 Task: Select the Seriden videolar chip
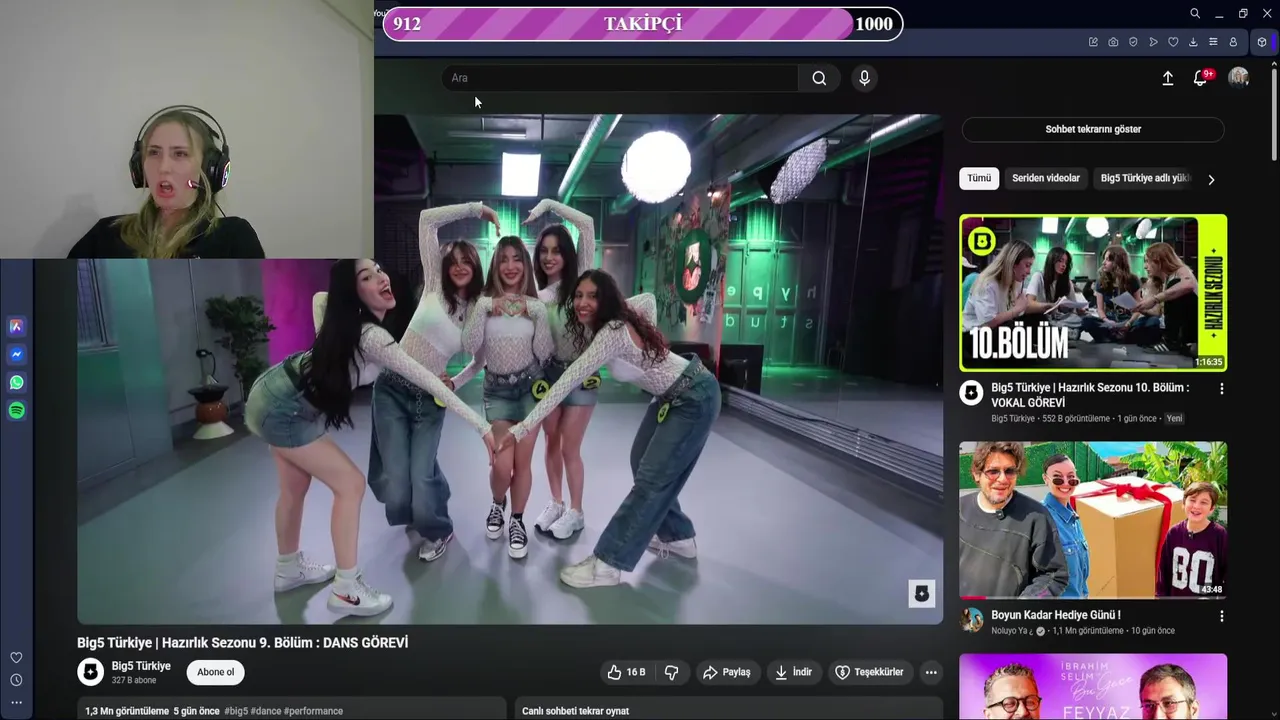1046,178
